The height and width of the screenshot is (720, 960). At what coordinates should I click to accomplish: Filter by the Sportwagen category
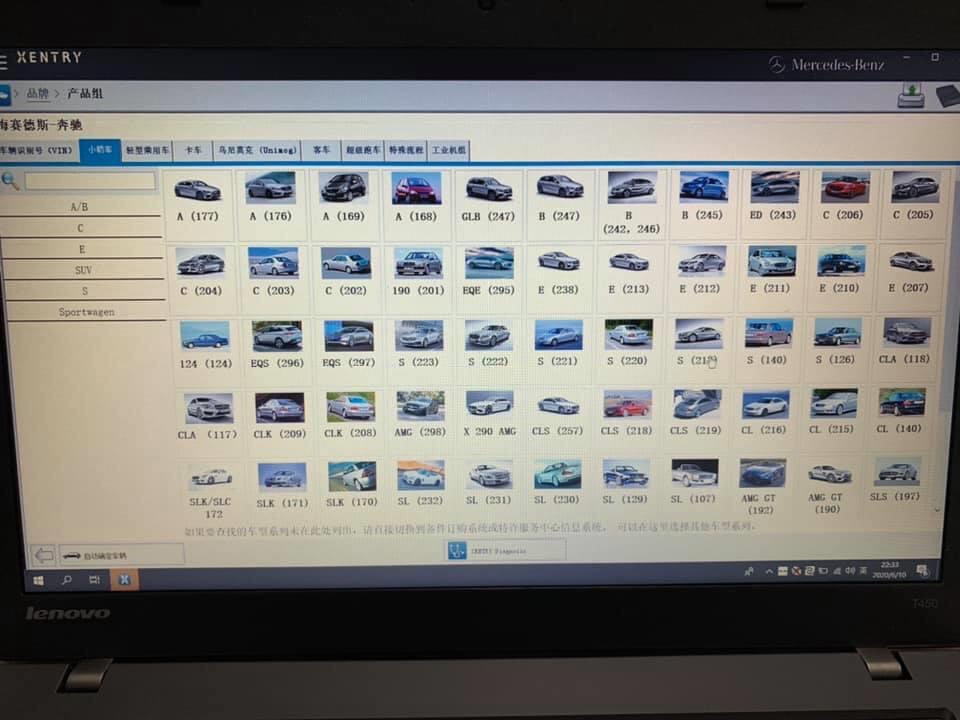(86, 312)
